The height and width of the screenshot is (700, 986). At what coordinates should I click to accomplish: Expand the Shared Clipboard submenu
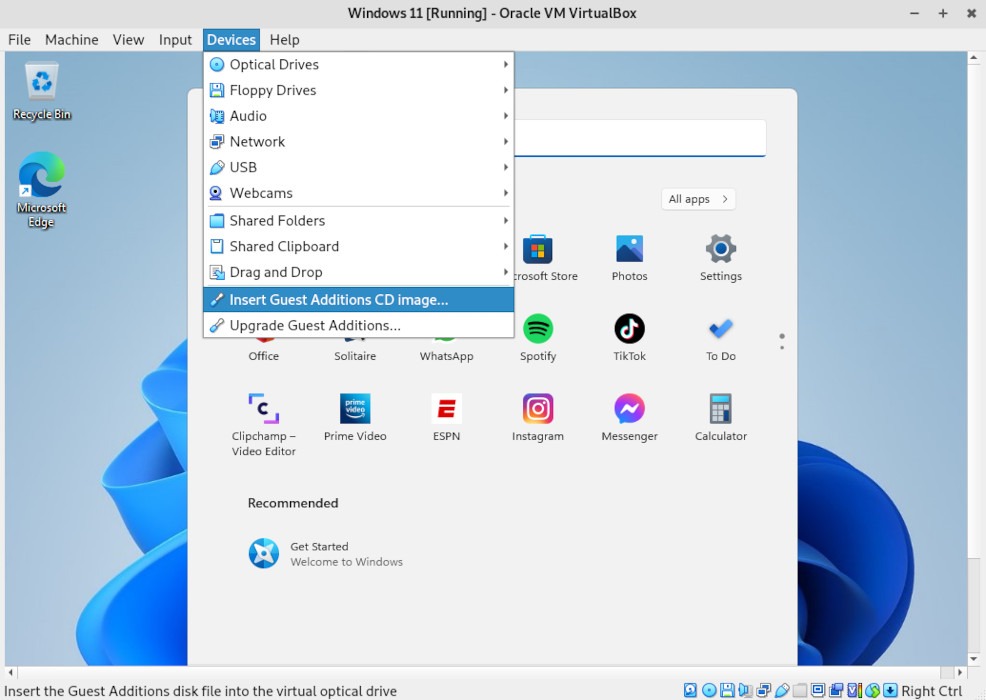pyautogui.click(x=282, y=246)
